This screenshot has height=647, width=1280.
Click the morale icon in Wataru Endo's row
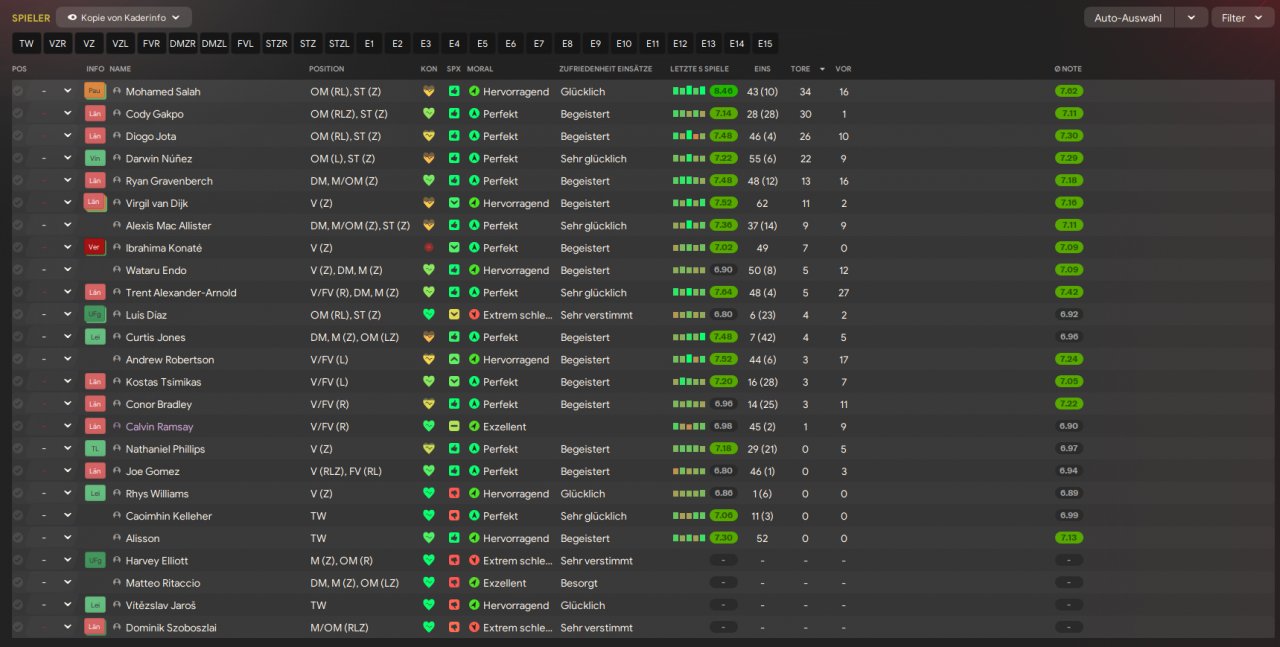click(474, 270)
